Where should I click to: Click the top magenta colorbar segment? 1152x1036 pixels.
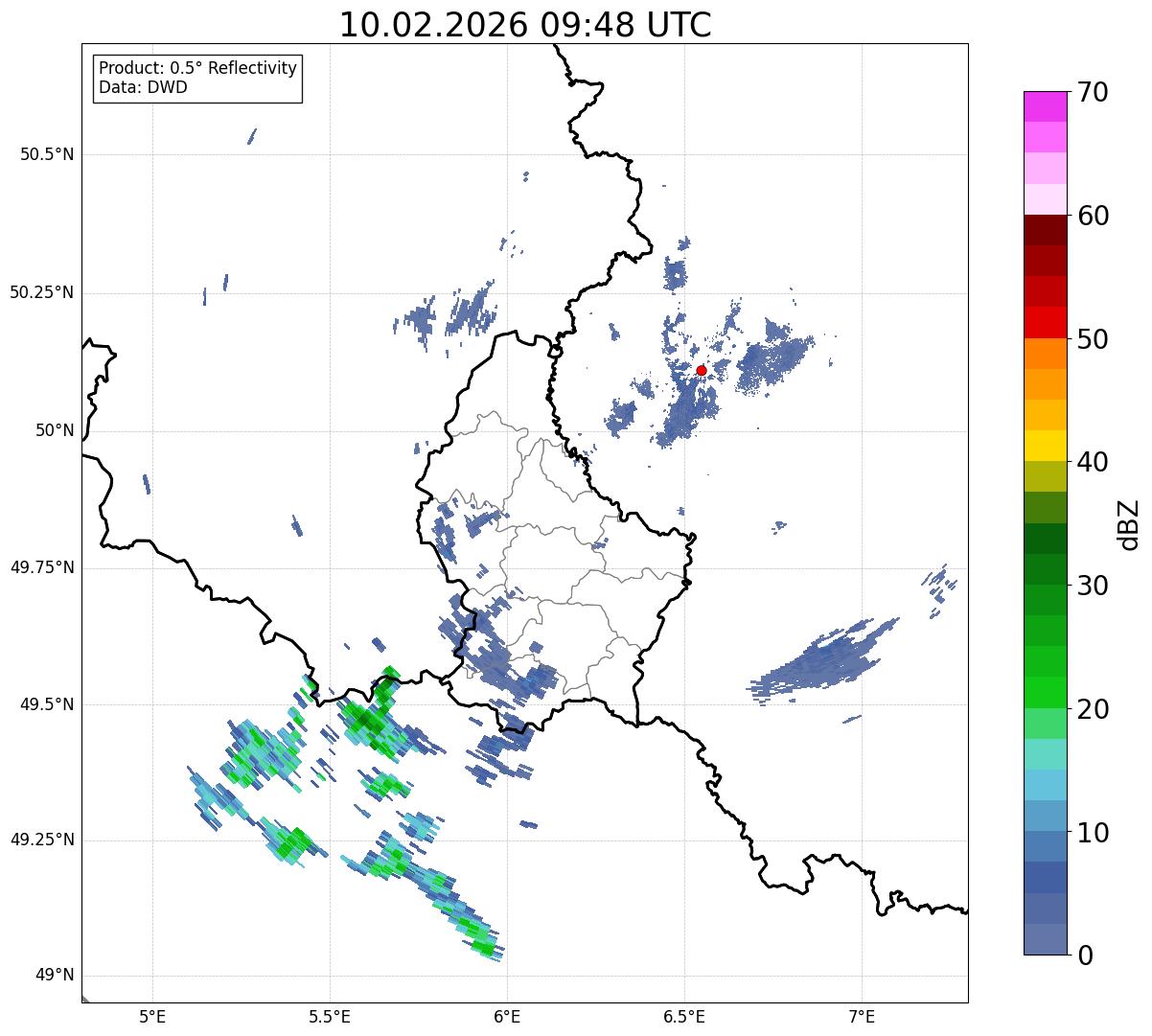[x=1045, y=106]
